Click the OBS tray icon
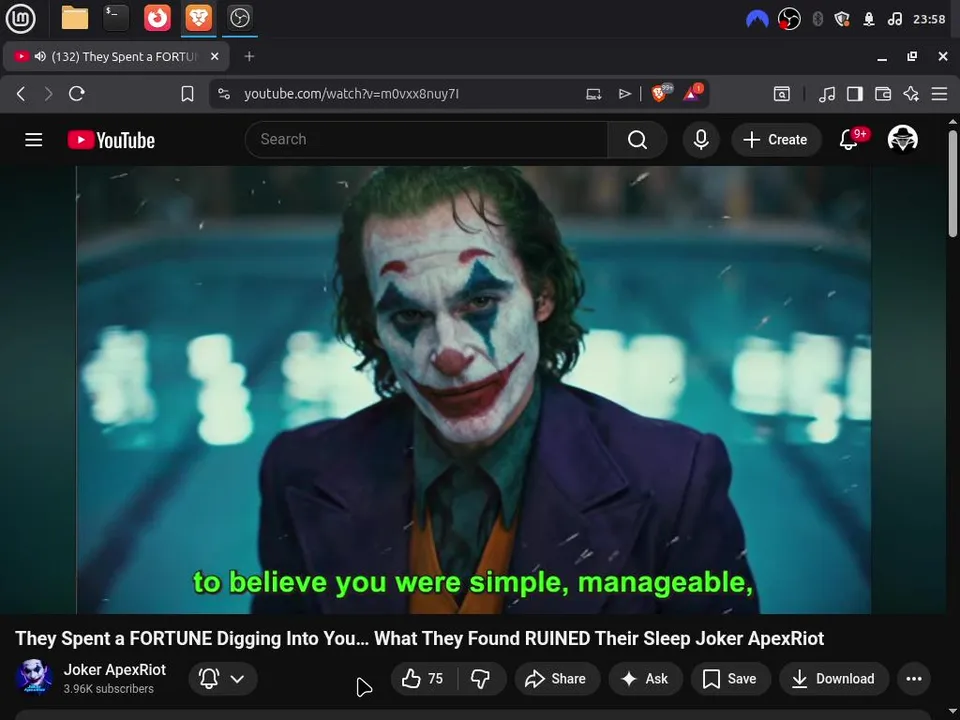The height and width of the screenshot is (720, 960). point(789,19)
